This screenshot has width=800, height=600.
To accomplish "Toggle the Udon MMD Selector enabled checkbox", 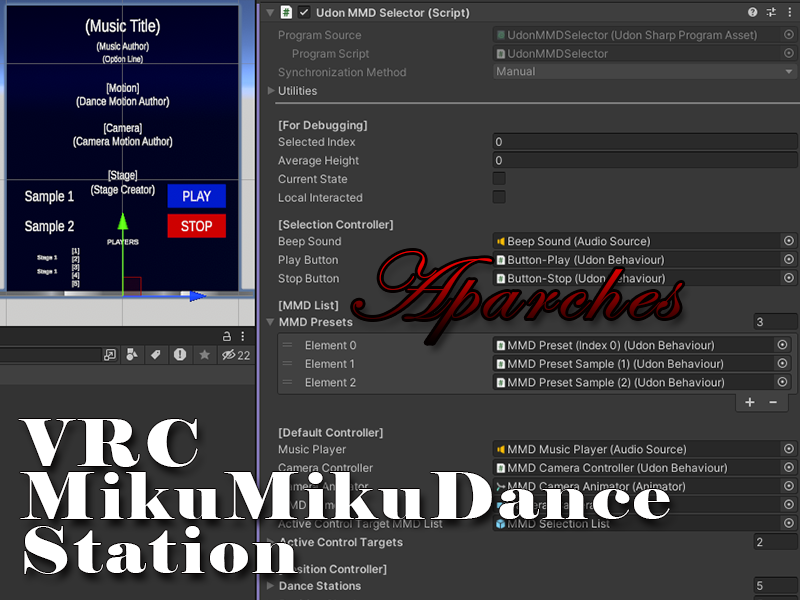I will coord(304,12).
